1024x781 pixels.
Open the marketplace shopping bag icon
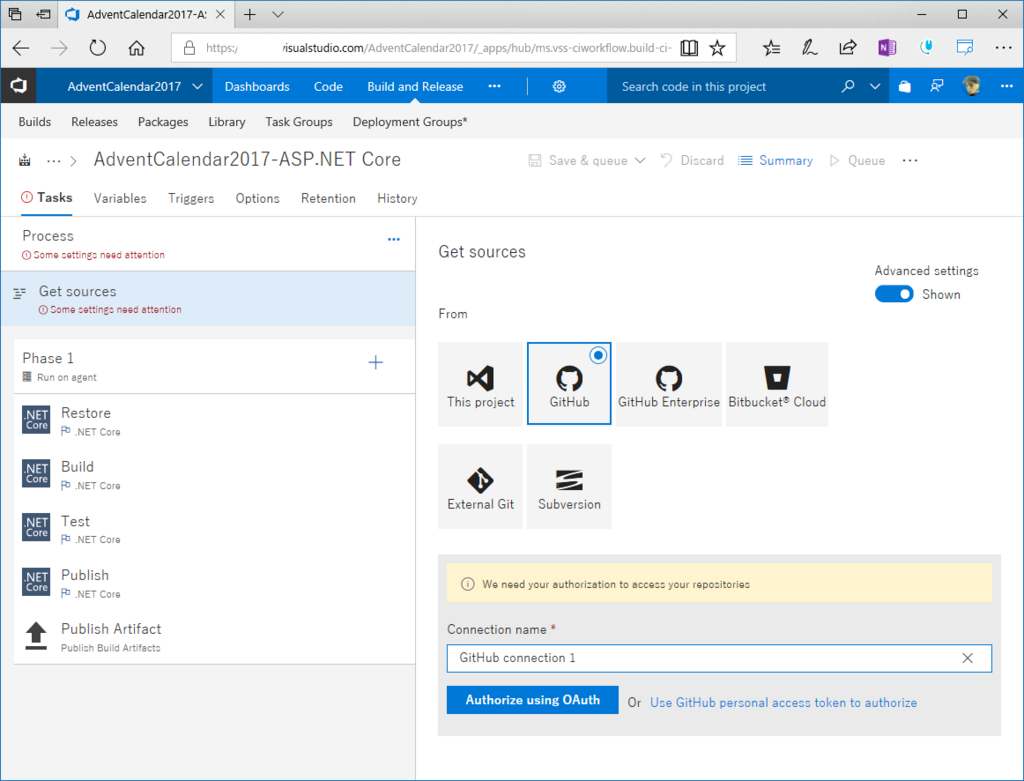click(x=904, y=86)
